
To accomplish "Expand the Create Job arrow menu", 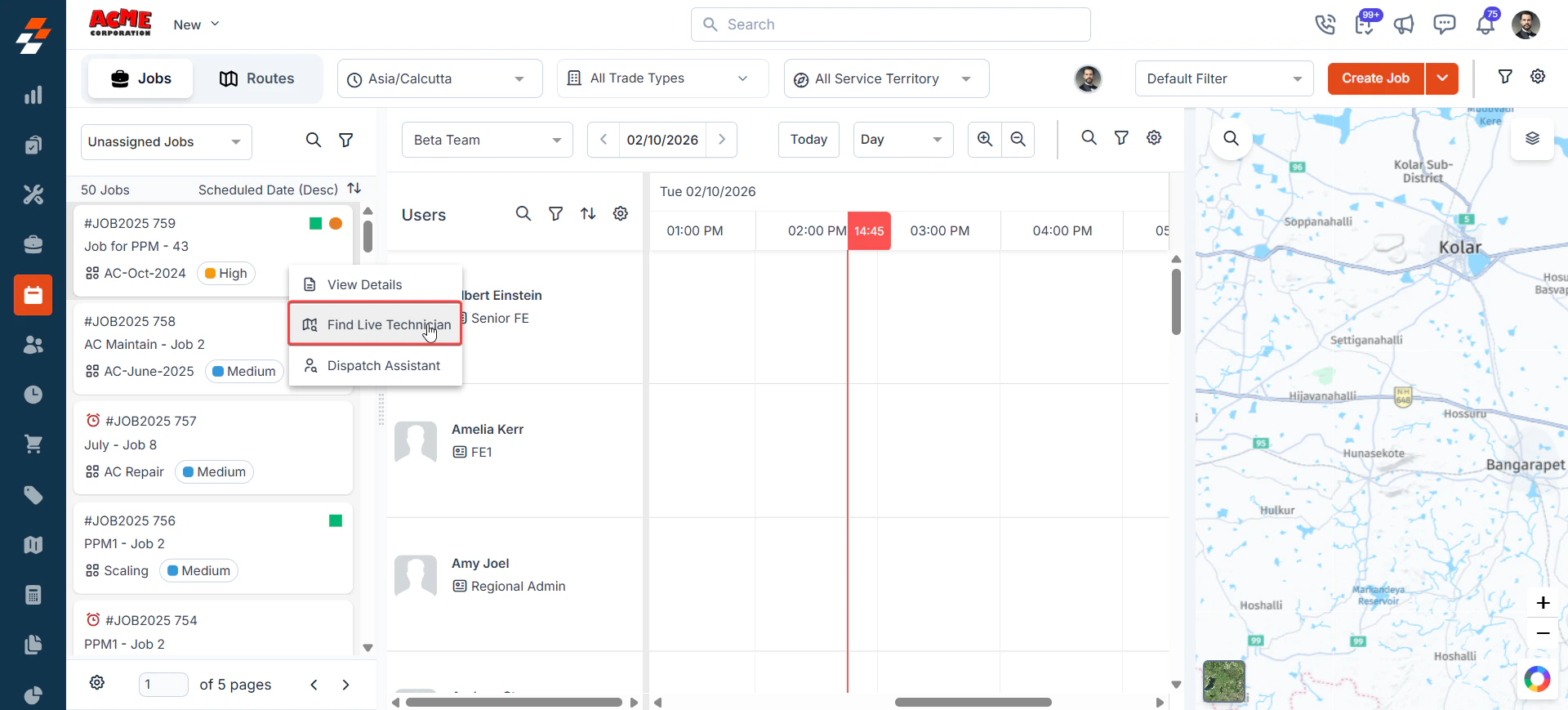I will point(1442,78).
